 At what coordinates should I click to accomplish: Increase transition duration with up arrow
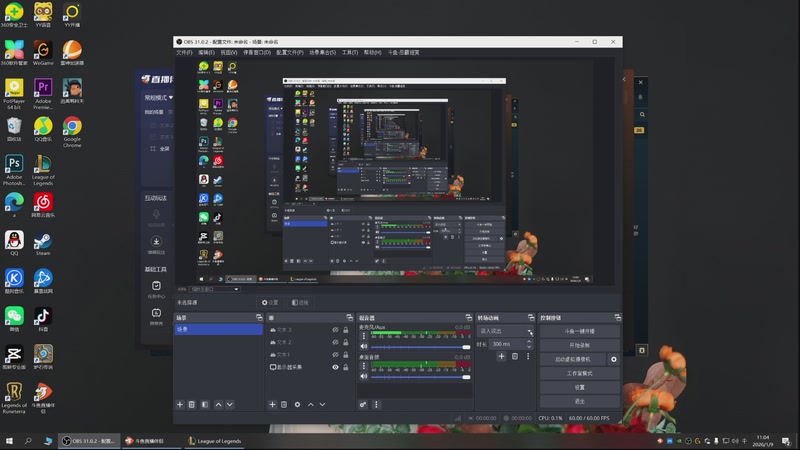tap(529, 342)
